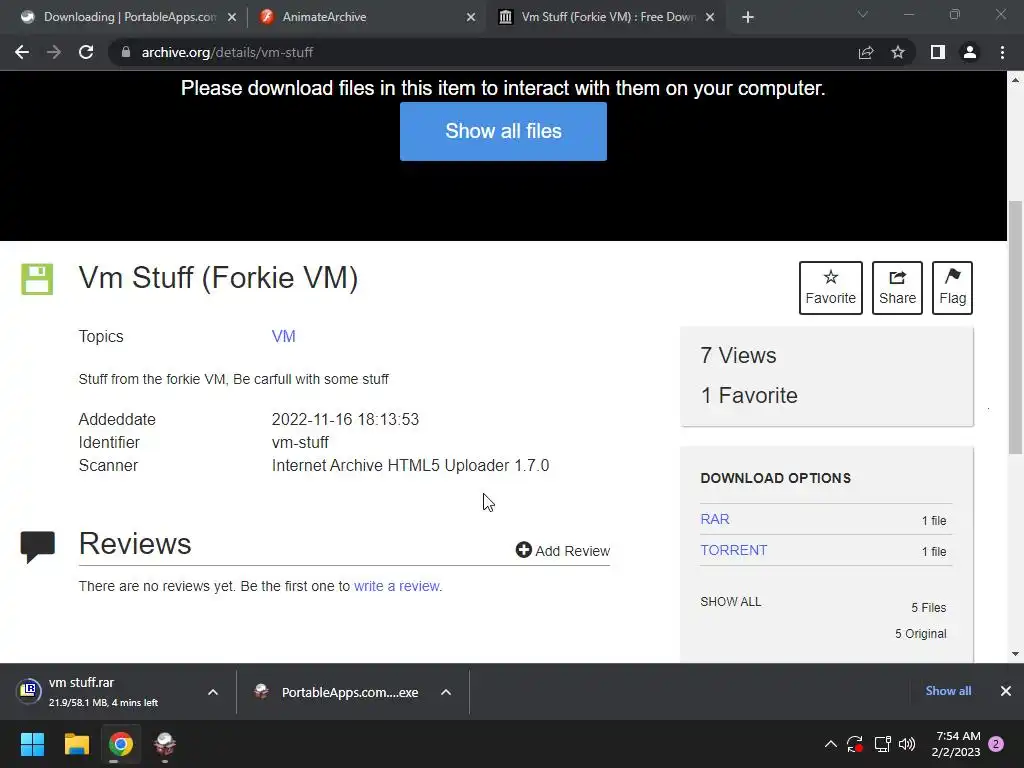Click Show all downloads
1024x768 pixels.
(x=948, y=691)
